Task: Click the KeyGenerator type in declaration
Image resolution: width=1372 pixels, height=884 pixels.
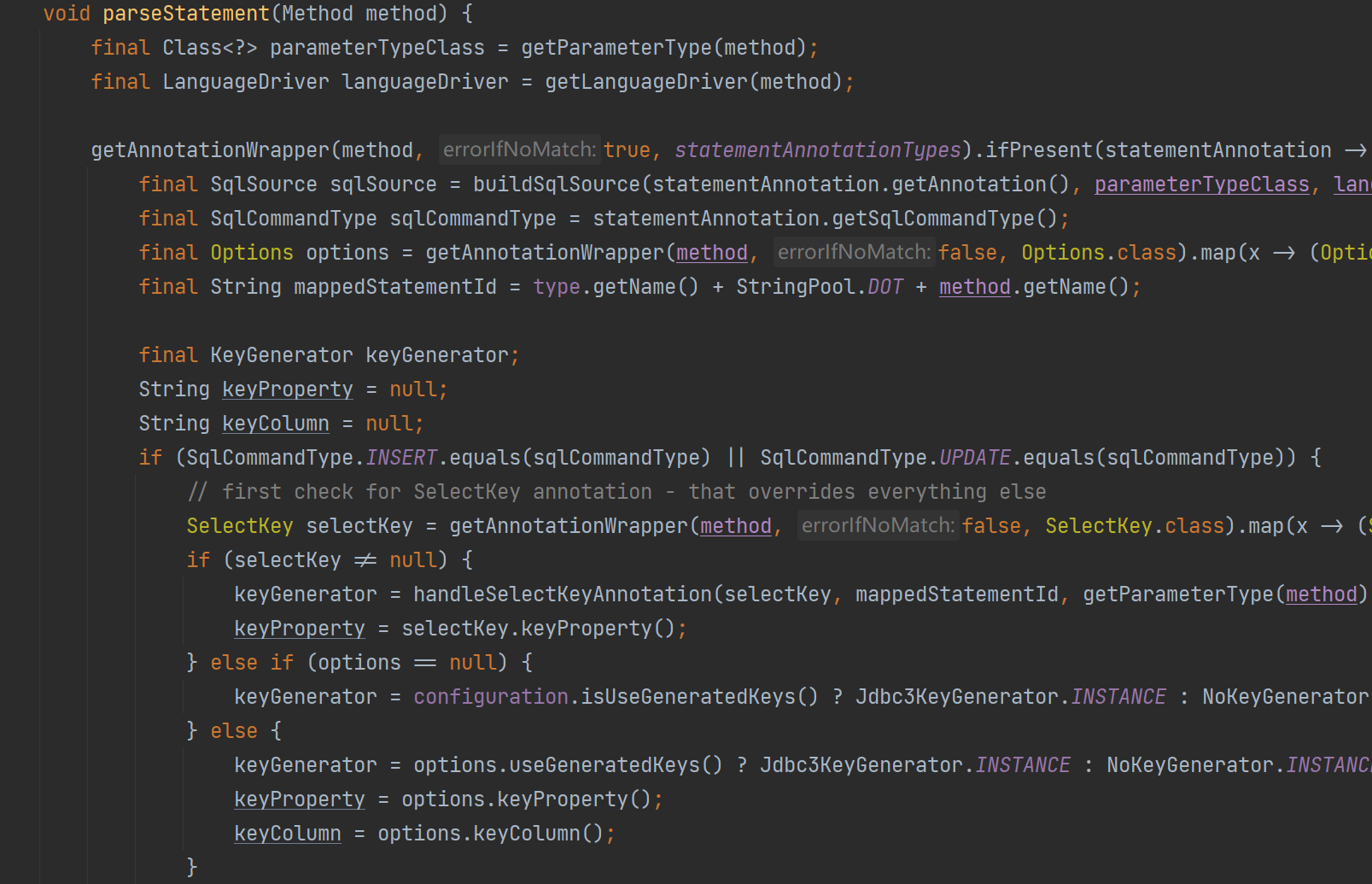Action: point(281,355)
